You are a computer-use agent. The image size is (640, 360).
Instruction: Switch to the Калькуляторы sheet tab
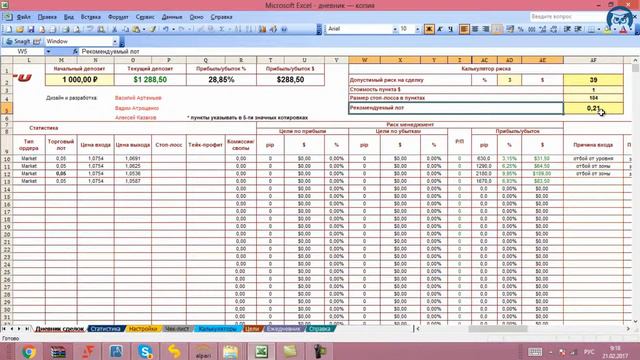point(218,329)
